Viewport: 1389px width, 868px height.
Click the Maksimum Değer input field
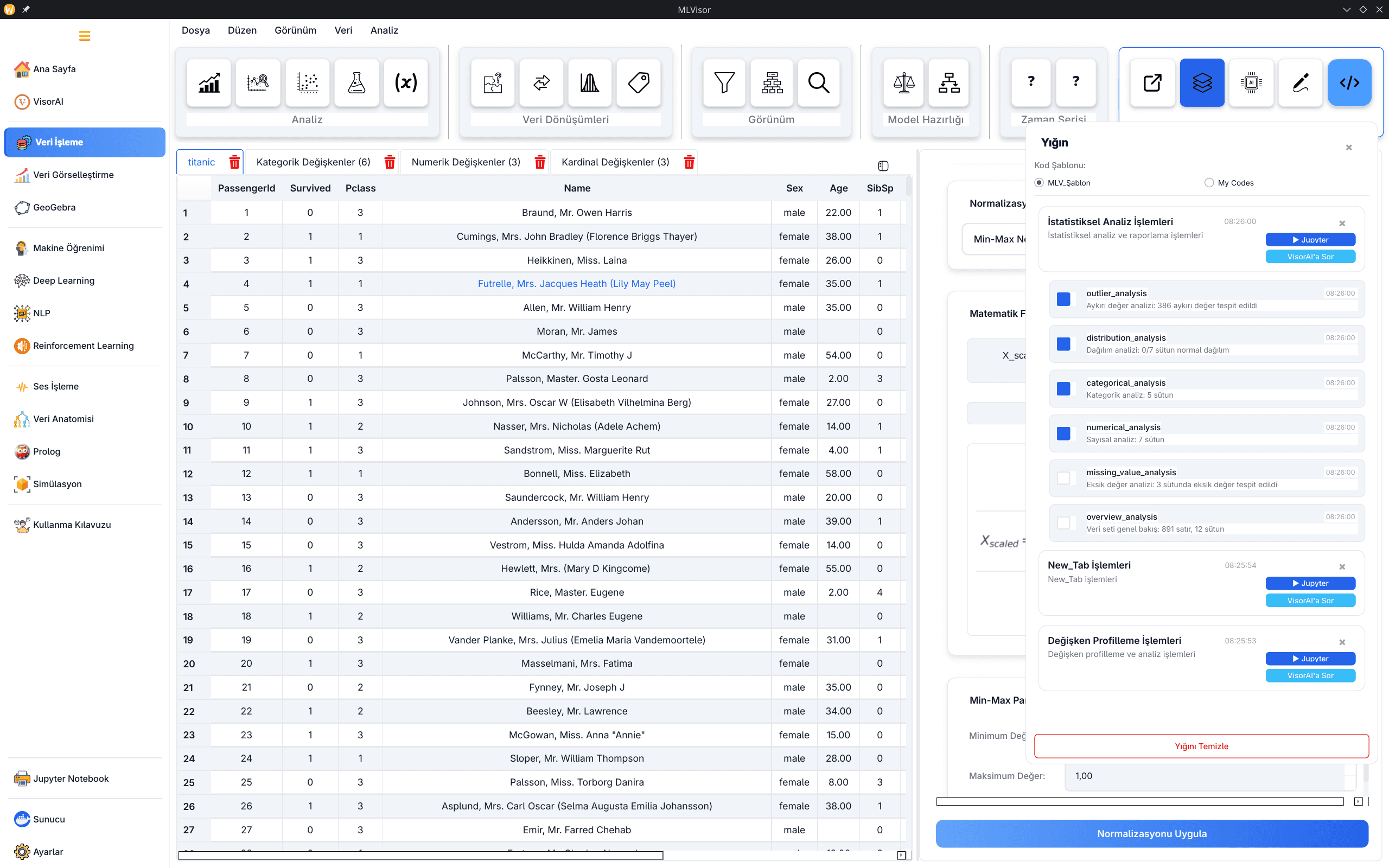click(1210, 776)
